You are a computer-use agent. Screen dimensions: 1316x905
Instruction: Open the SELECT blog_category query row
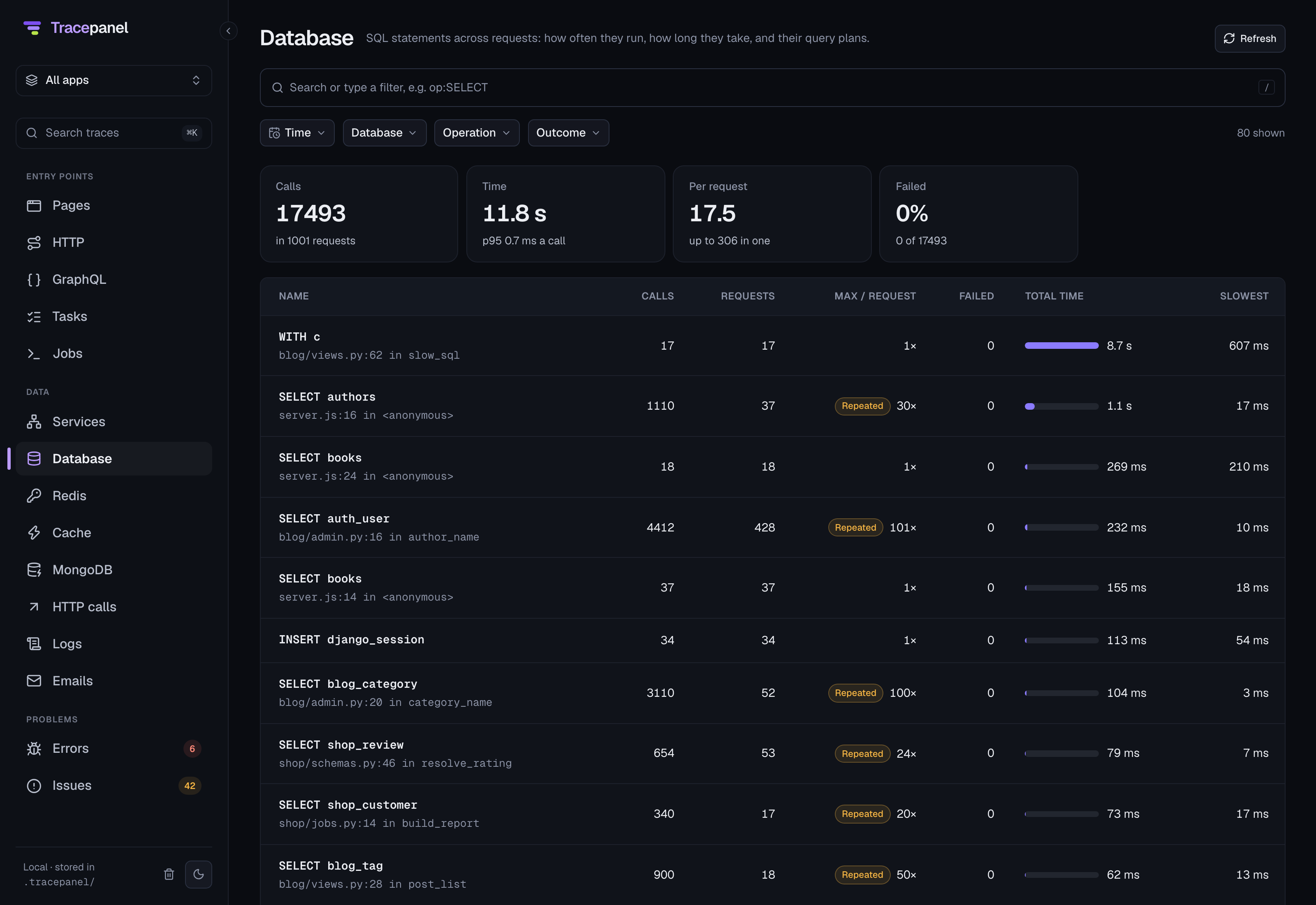(x=772, y=693)
